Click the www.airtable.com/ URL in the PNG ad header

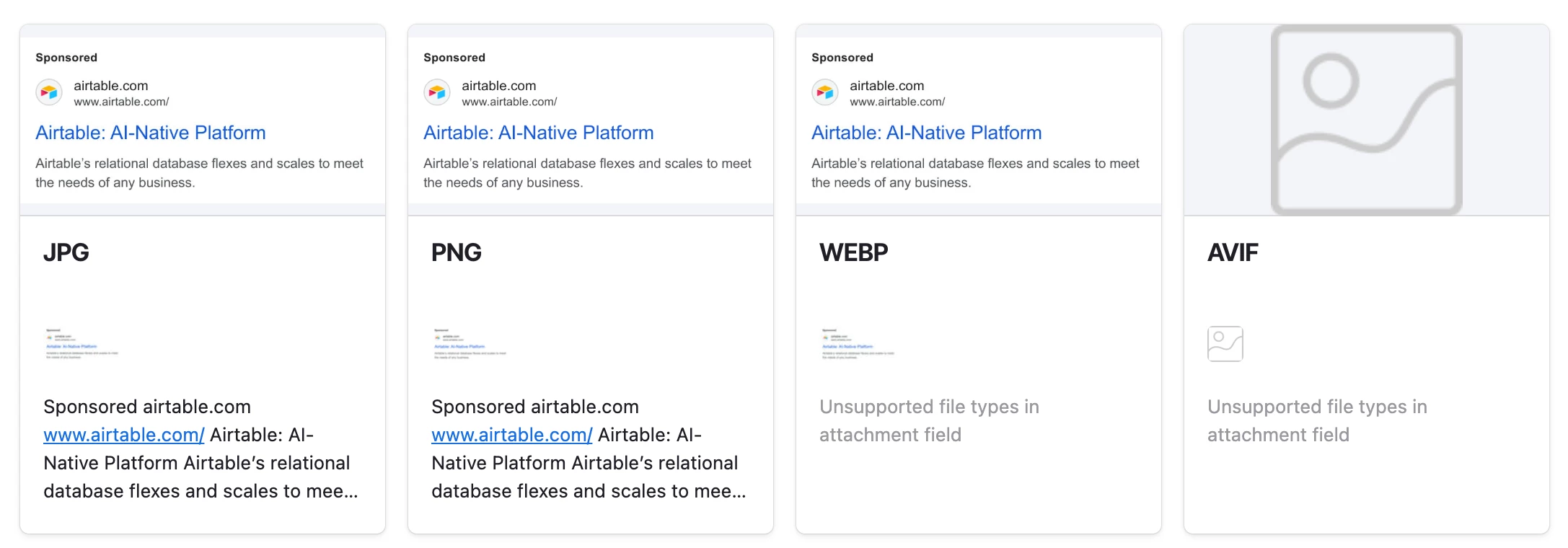pyautogui.click(x=509, y=102)
